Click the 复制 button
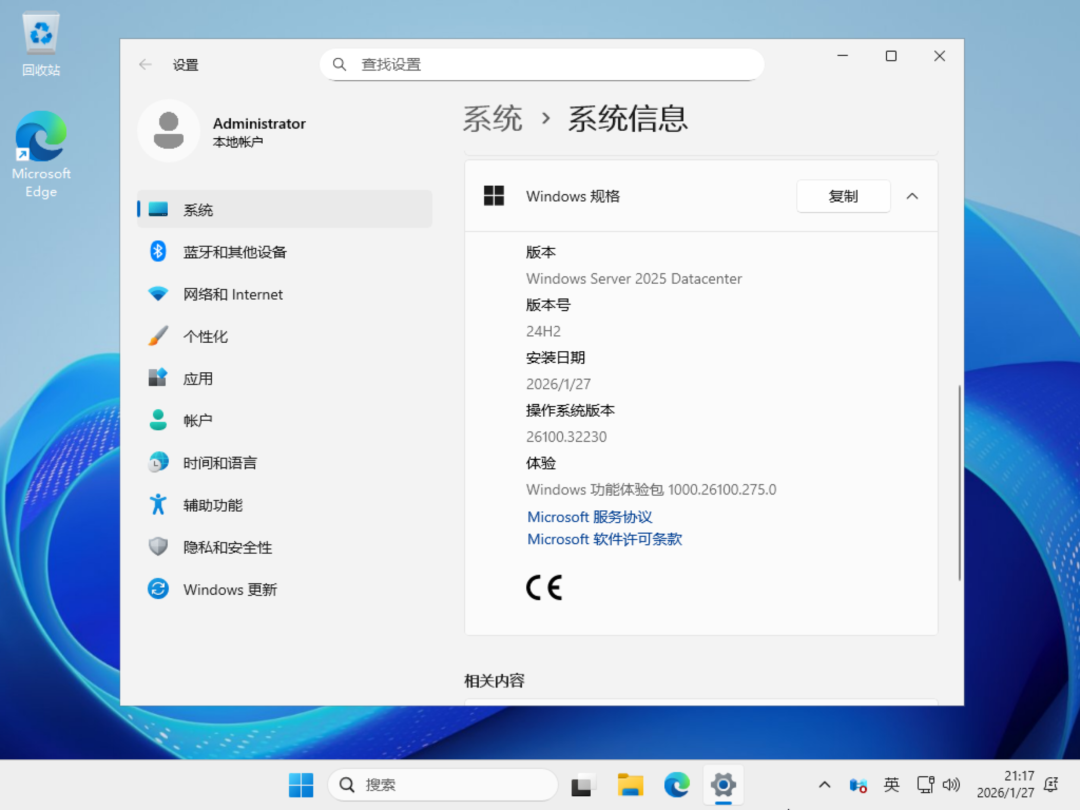 [843, 196]
